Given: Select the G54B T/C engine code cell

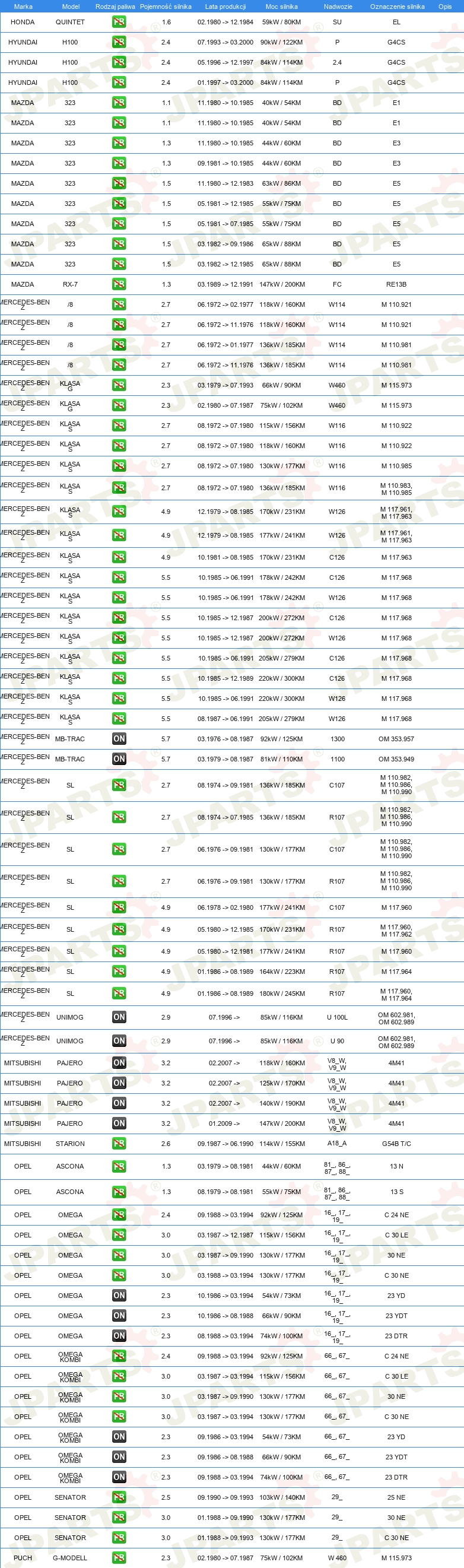Looking at the screenshot, I should click(396, 1144).
